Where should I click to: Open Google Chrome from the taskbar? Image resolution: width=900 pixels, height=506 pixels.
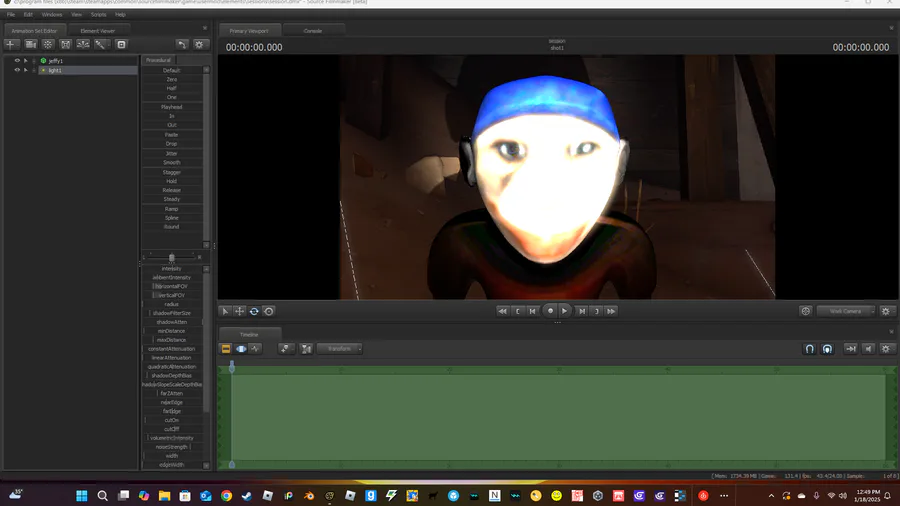226,495
